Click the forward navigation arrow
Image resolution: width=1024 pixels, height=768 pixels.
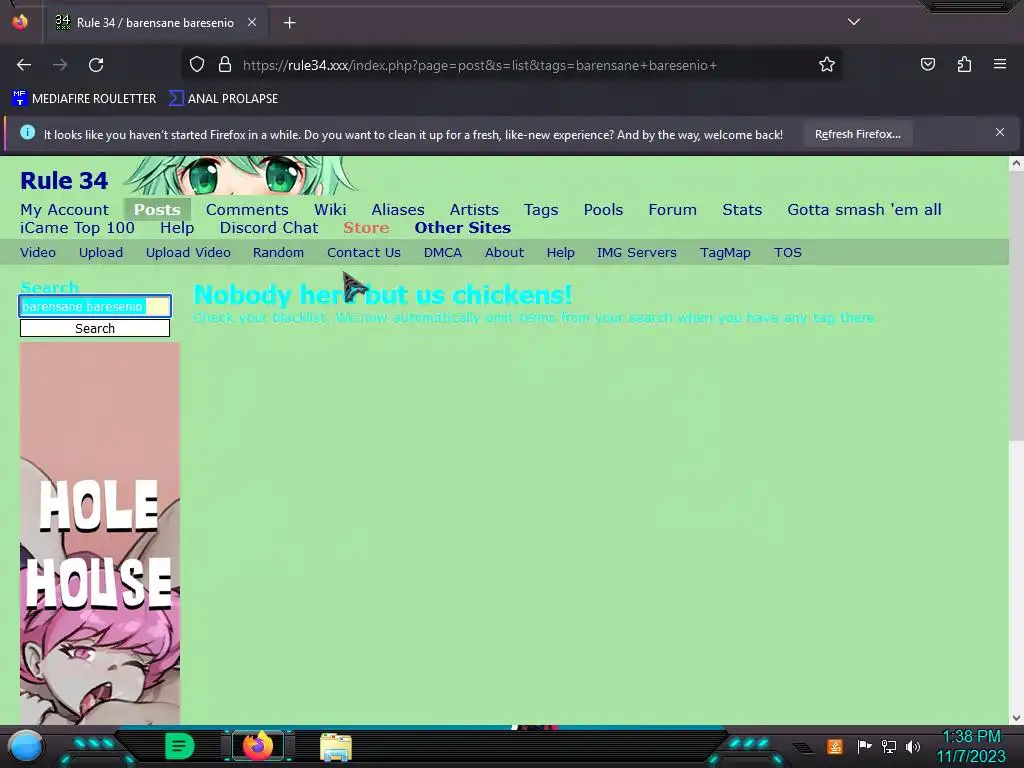(60, 65)
